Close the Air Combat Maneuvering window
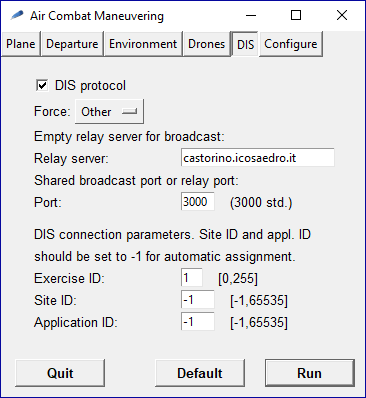This screenshot has height=398, width=366. point(342,15)
